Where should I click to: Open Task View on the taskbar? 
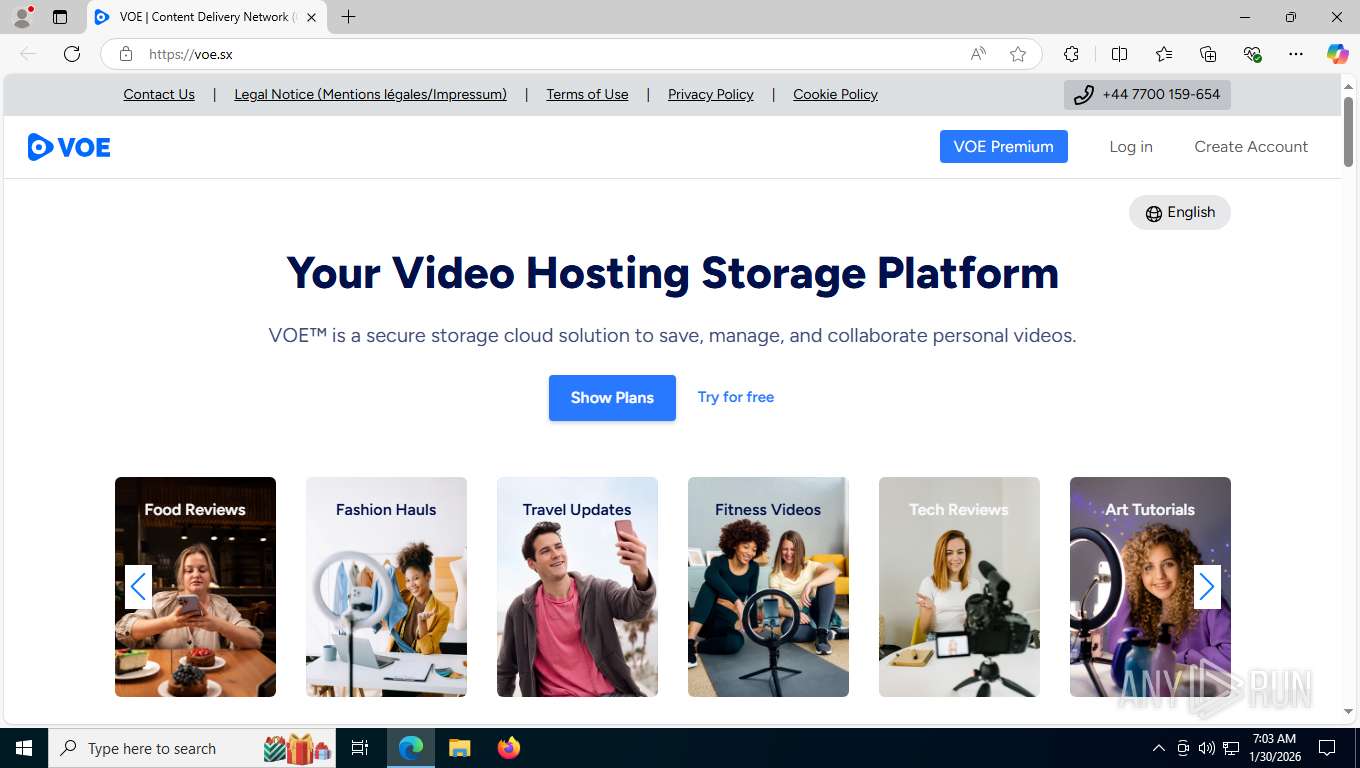coord(360,748)
